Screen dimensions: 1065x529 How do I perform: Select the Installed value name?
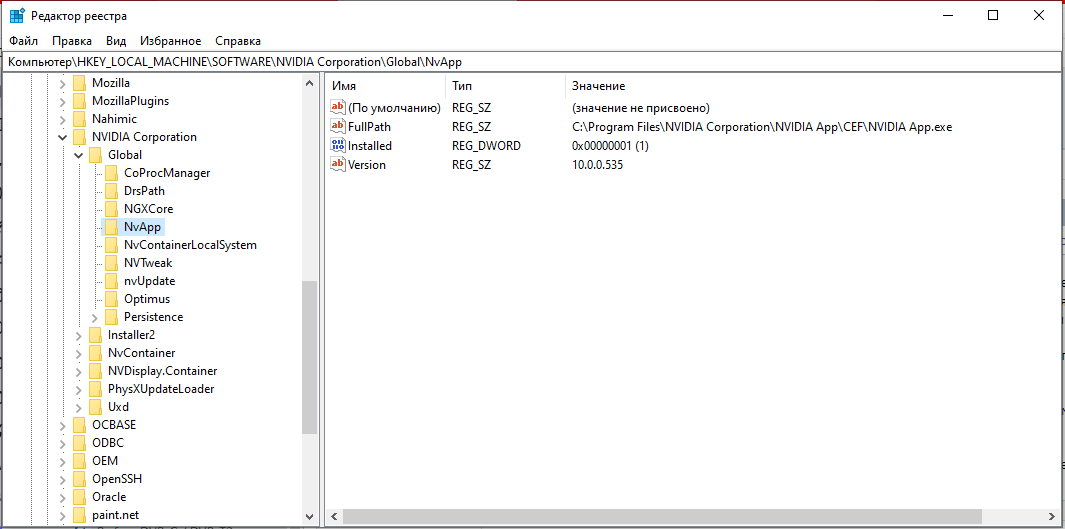[369, 145]
